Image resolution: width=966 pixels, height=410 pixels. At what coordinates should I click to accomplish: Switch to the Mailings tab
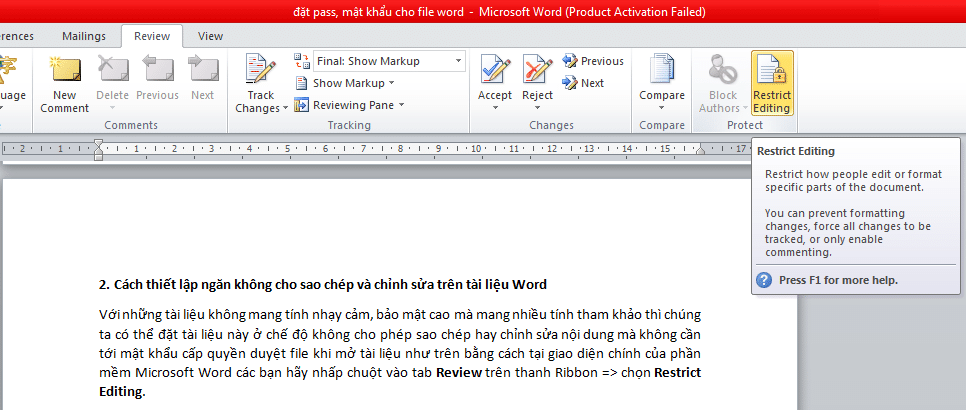84,36
